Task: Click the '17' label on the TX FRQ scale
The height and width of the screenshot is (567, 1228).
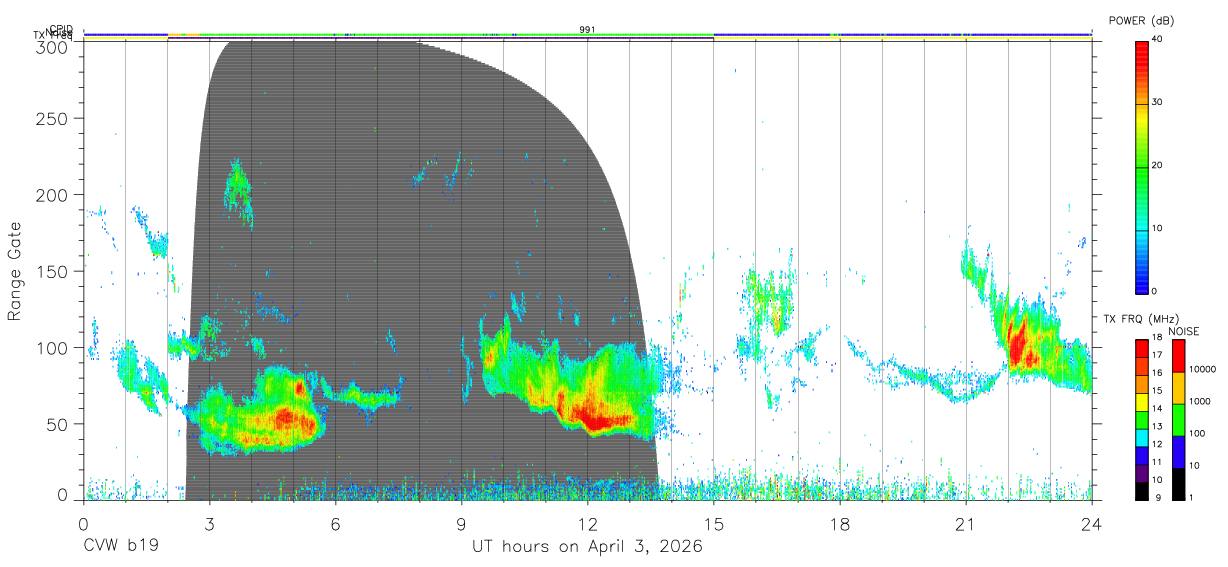Action: (x=1157, y=356)
